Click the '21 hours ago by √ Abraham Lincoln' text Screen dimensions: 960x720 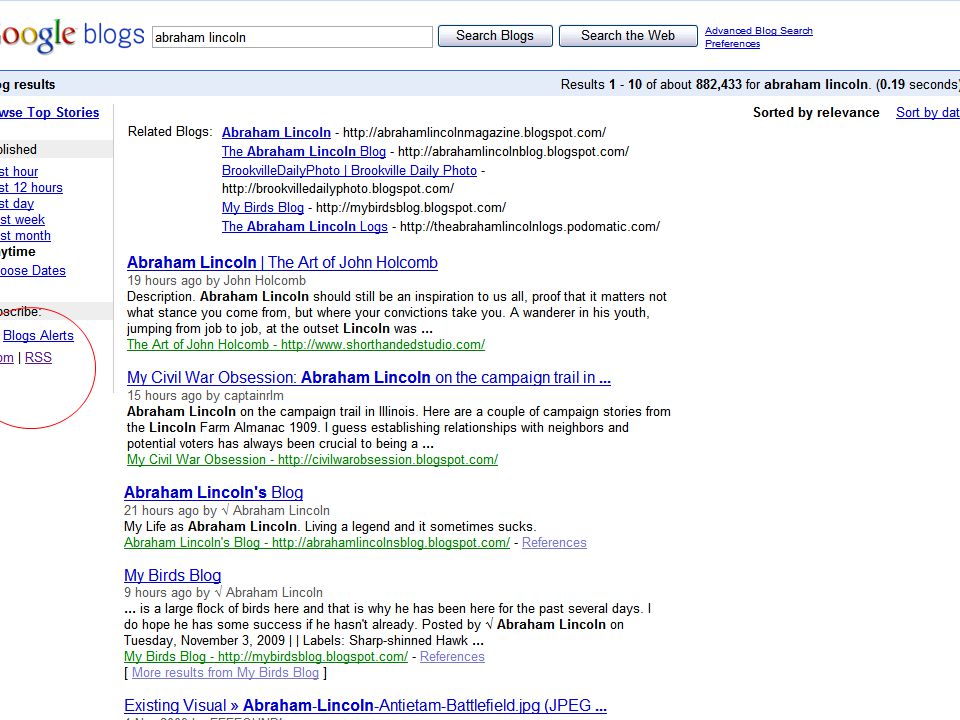click(227, 511)
